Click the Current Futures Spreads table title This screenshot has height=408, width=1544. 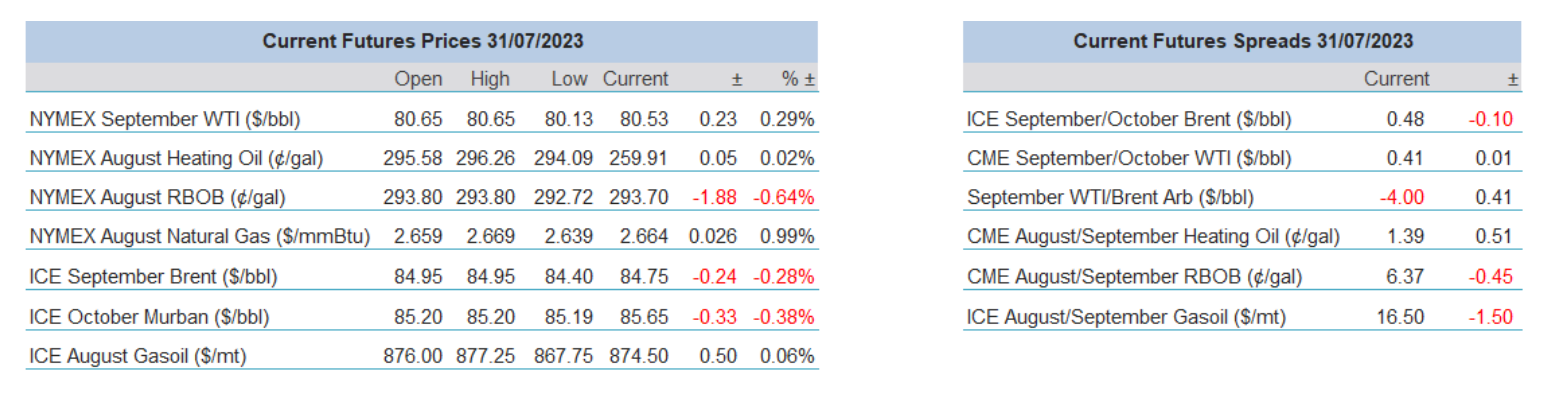pyautogui.click(x=1242, y=41)
